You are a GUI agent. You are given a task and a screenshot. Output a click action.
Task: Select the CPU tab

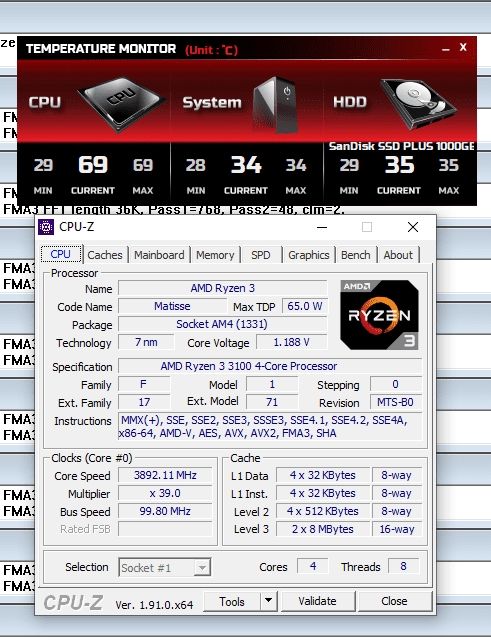tap(60, 254)
